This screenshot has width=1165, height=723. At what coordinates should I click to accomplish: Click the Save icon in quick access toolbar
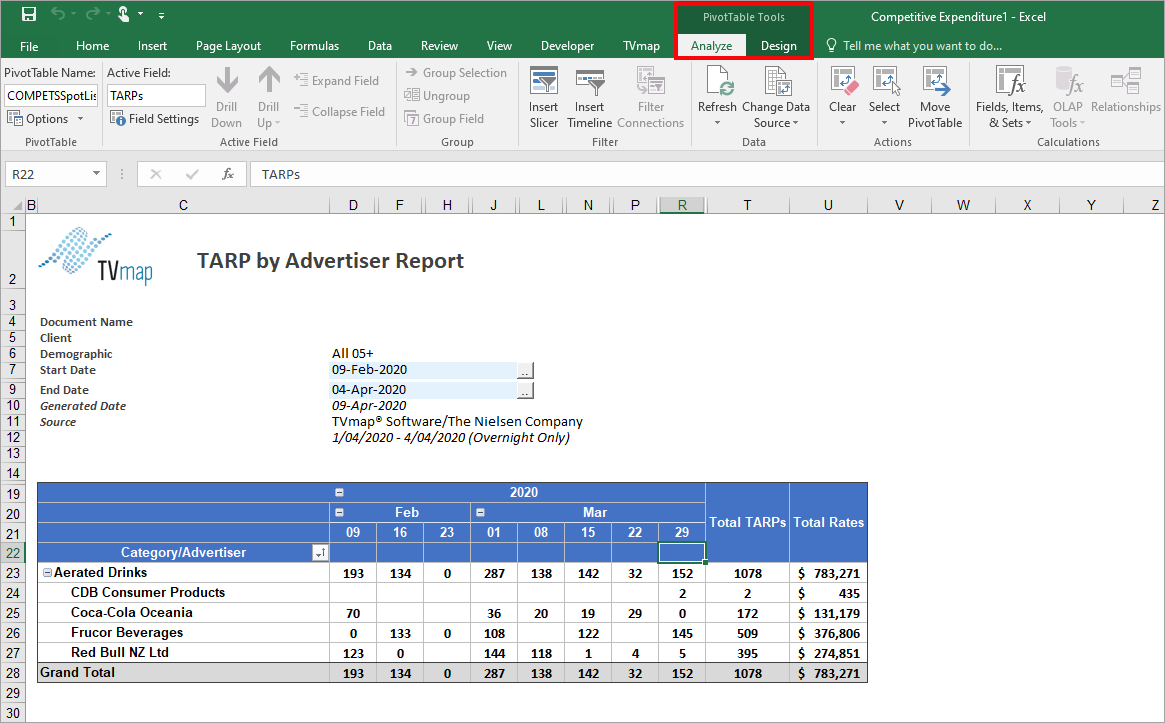tap(28, 14)
